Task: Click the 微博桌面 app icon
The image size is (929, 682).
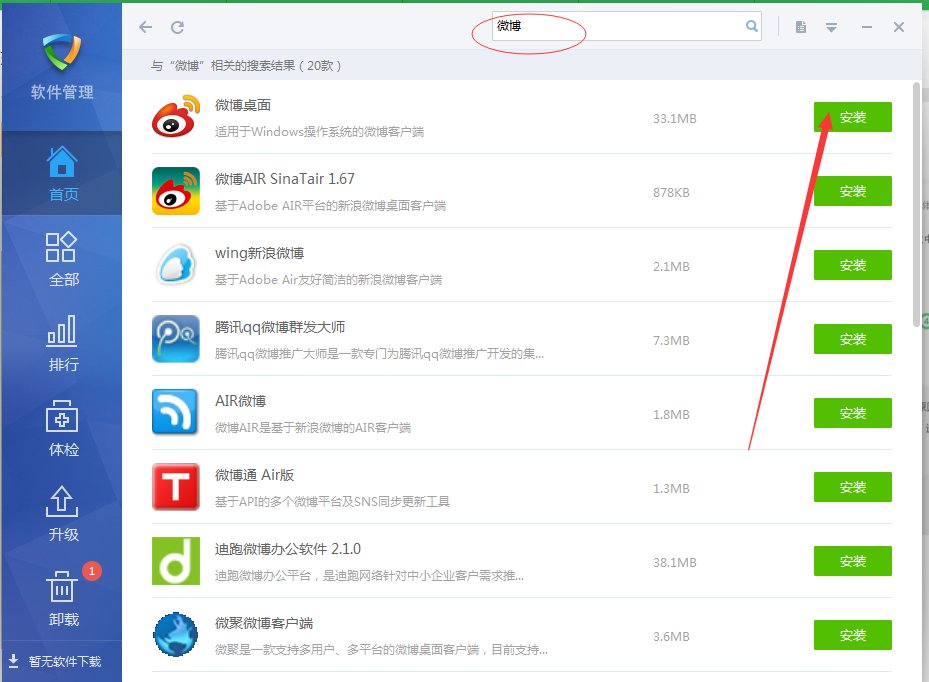Action: coord(175,116)
